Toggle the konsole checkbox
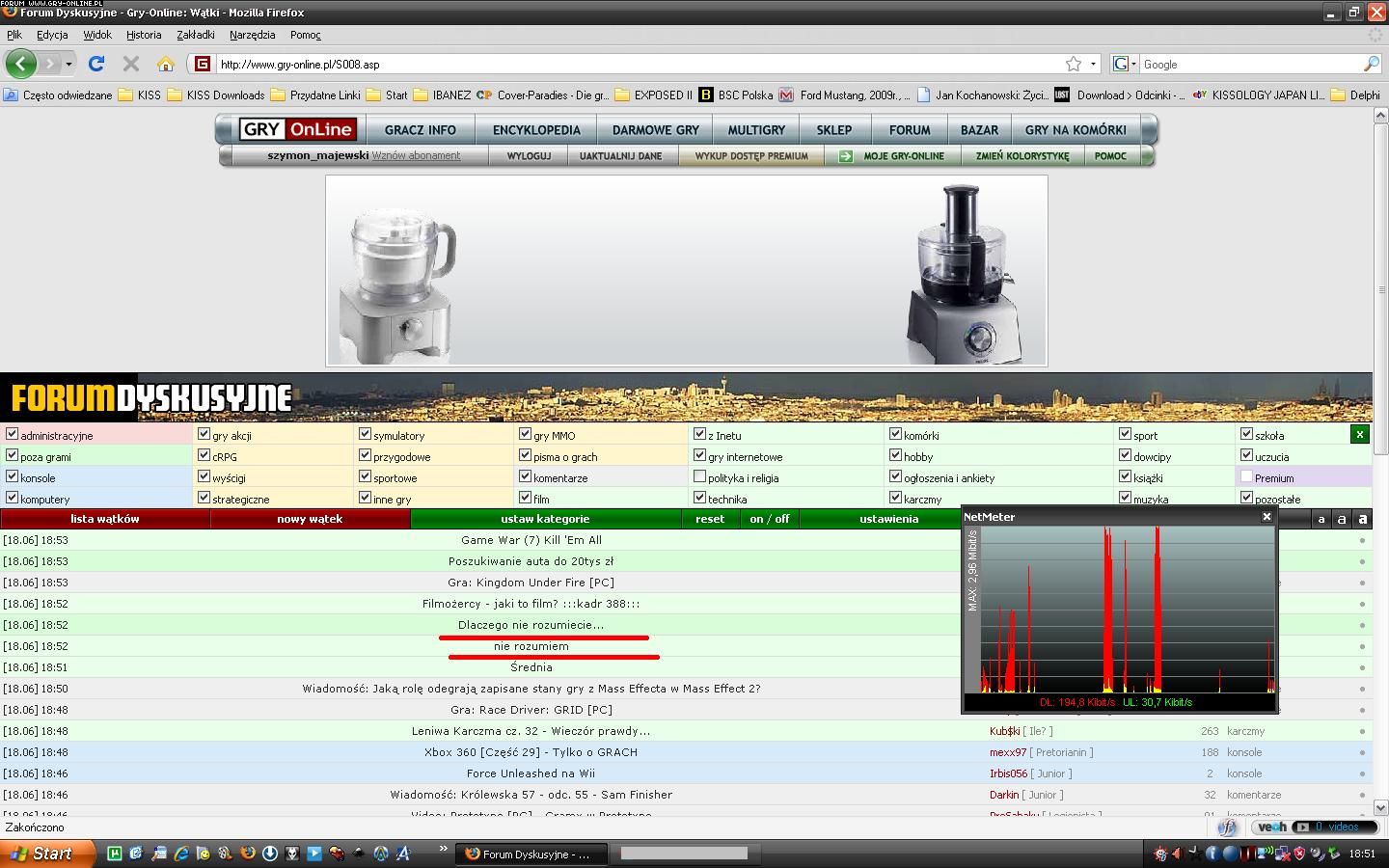This screenshot has width=1389, height=868. pos(12,476)
